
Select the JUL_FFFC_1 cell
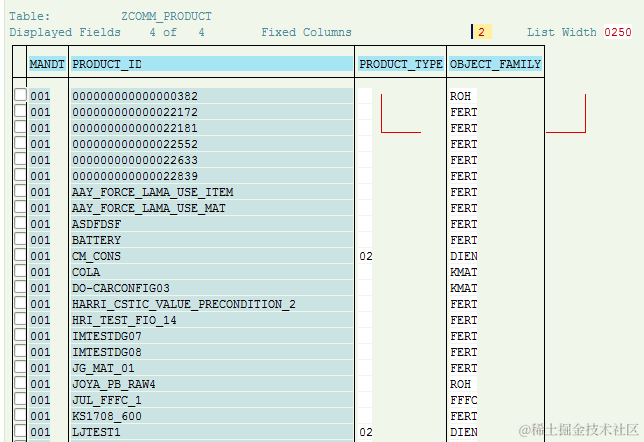[212, 400]
